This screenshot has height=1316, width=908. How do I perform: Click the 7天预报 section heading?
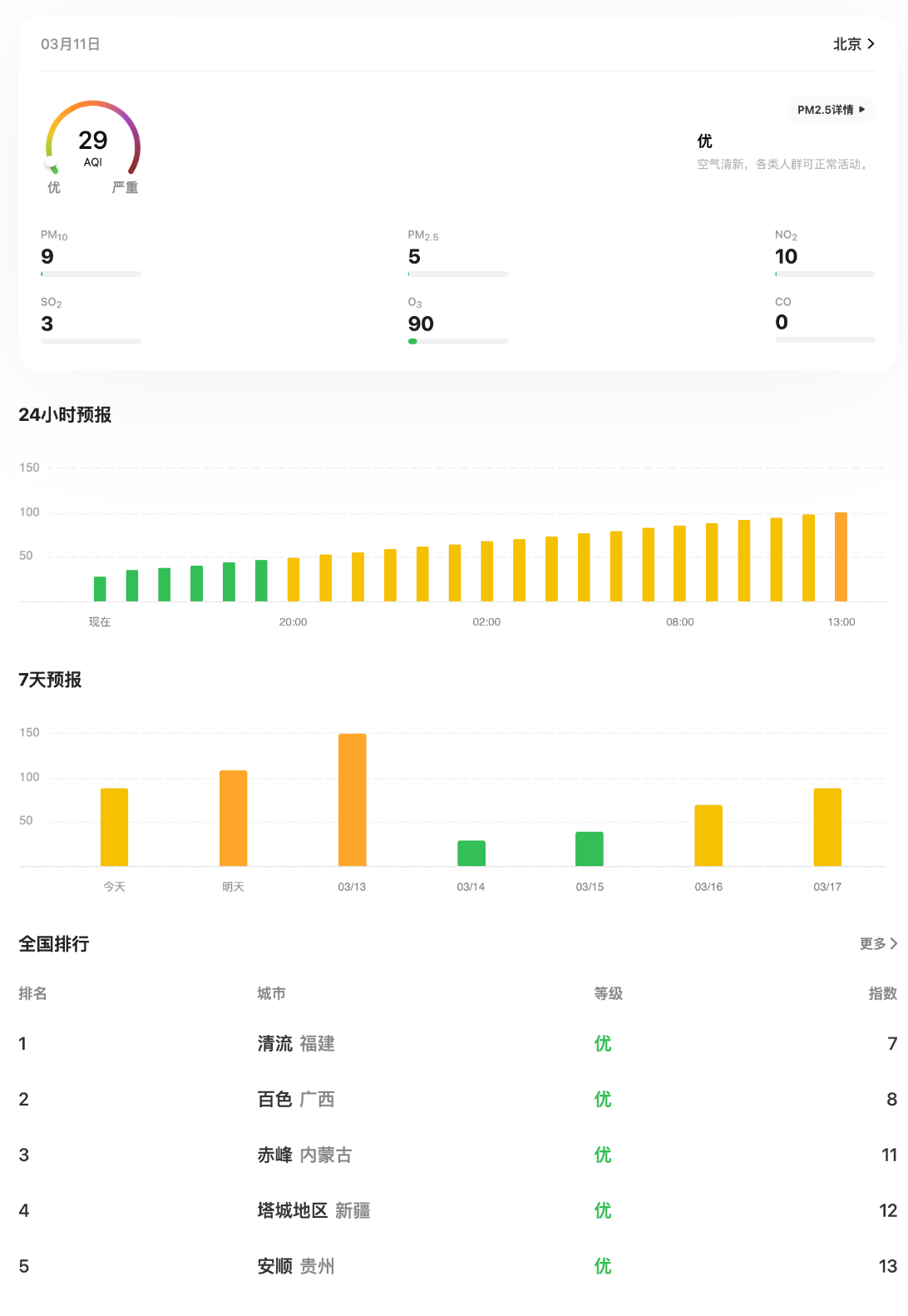(x=50, y=680)
